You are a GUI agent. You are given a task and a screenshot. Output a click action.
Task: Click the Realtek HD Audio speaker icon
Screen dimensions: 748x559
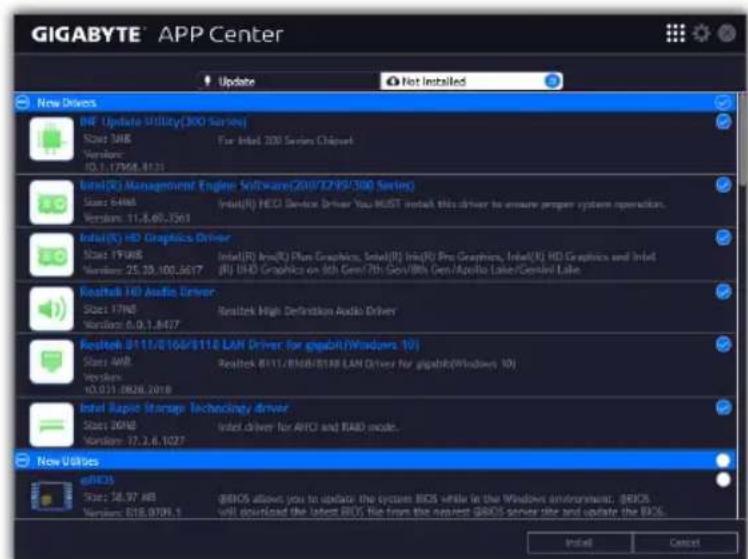pos(52,309)
